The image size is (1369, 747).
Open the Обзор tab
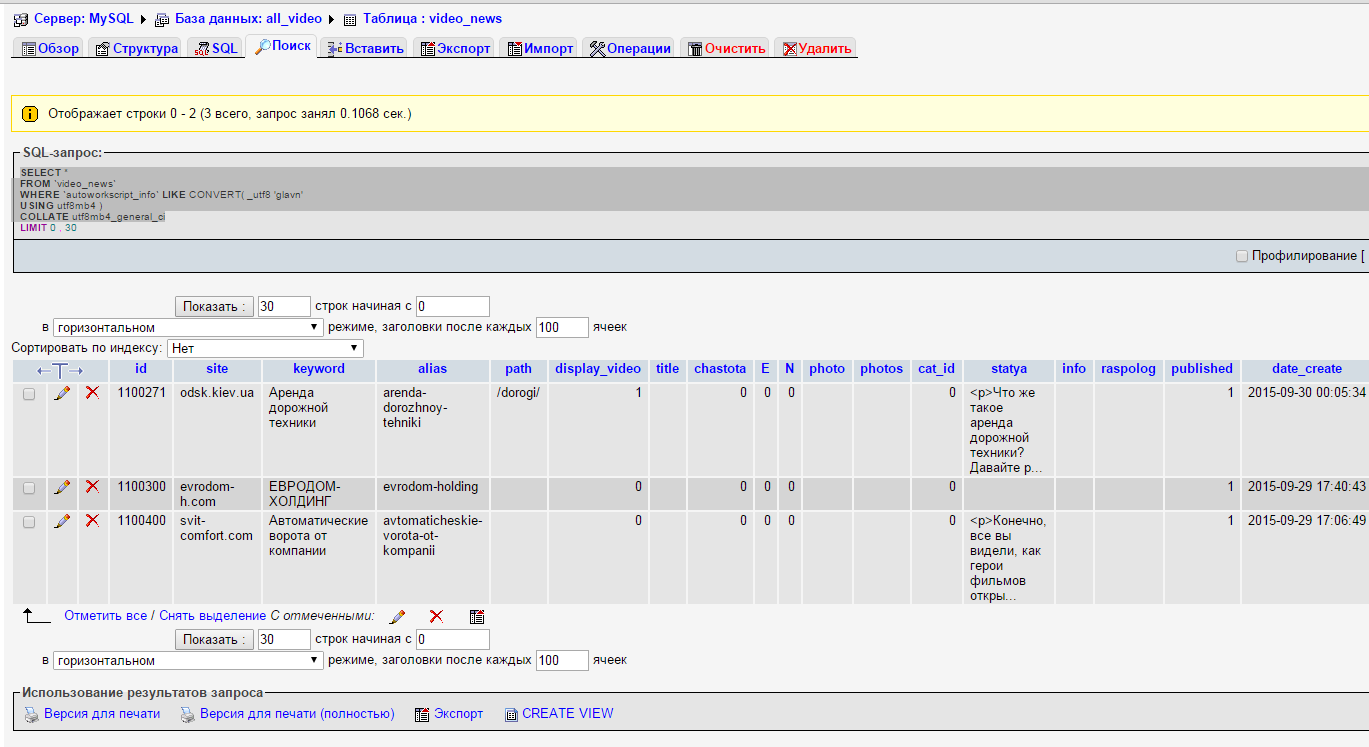pyautogui.click(x=49, y=48)
